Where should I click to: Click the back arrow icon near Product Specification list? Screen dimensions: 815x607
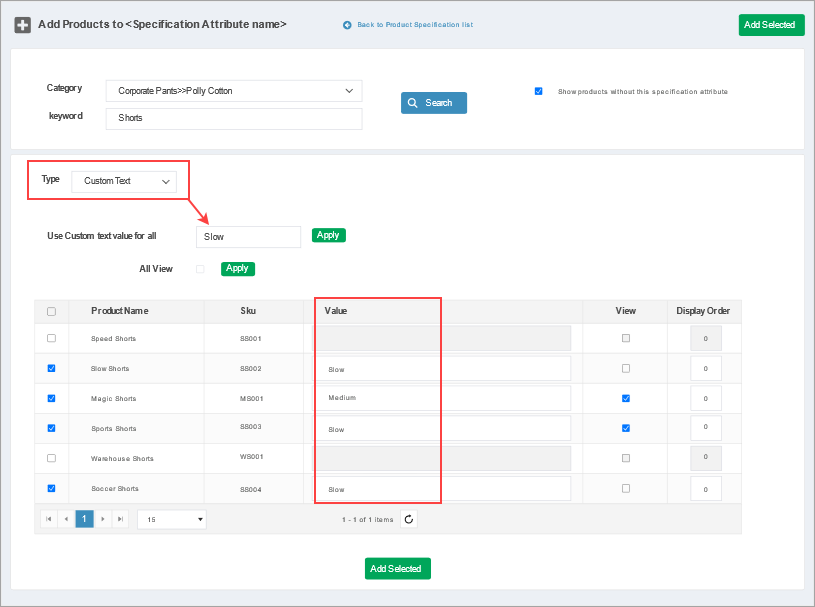(x=347, y=25)
